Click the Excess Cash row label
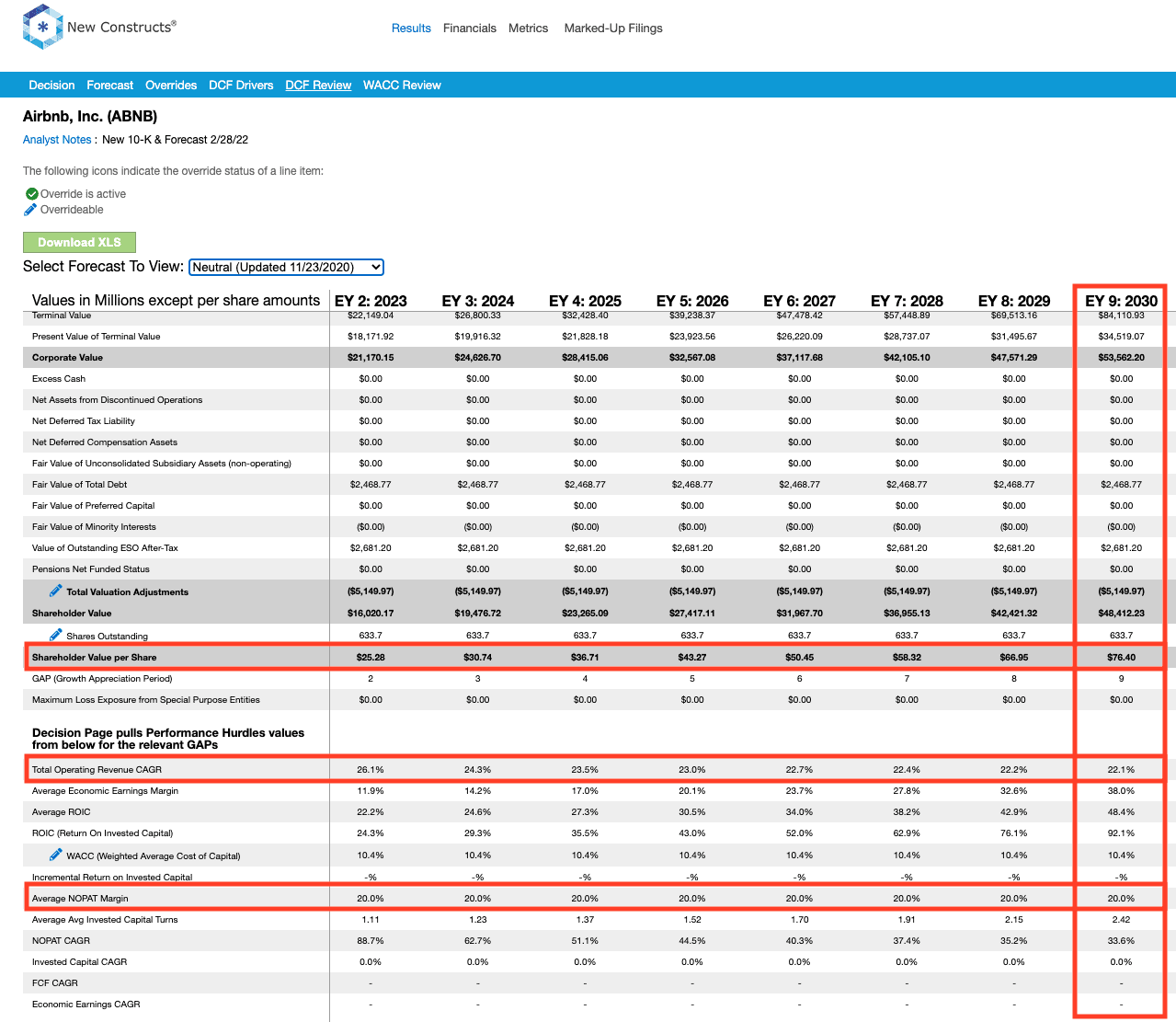This screenshot has height=1022, width=1176. [59, 379]
